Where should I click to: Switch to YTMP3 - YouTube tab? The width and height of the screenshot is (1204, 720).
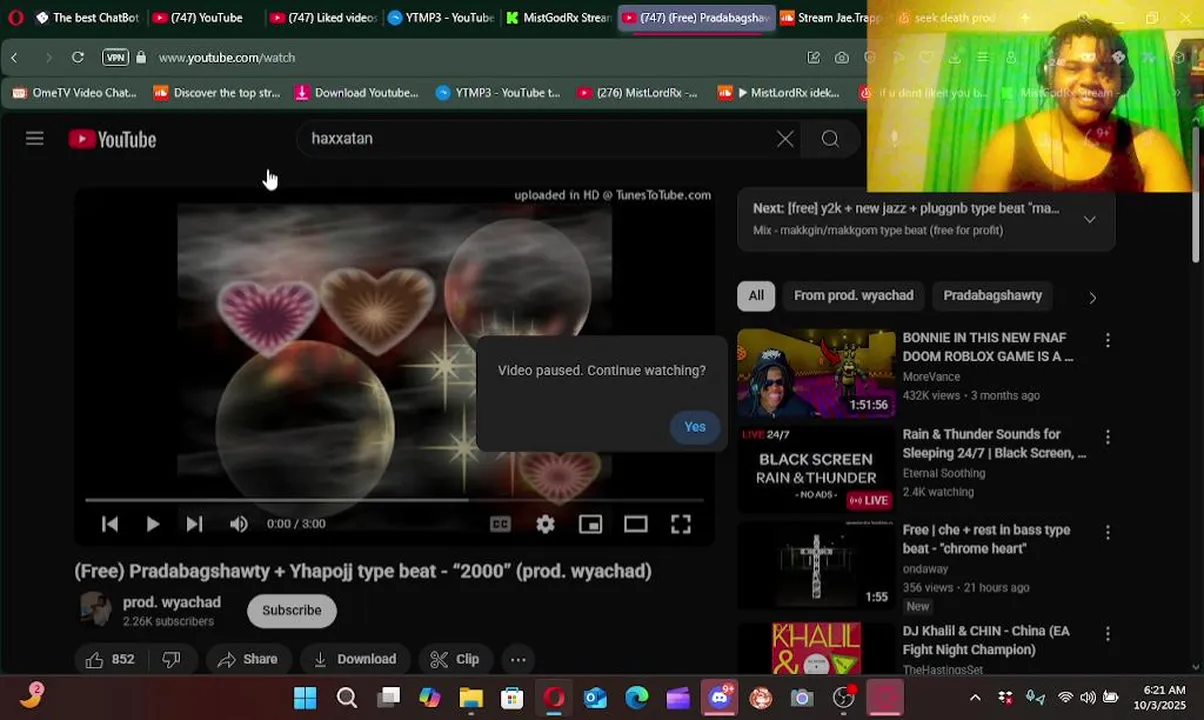pos(440,18)
